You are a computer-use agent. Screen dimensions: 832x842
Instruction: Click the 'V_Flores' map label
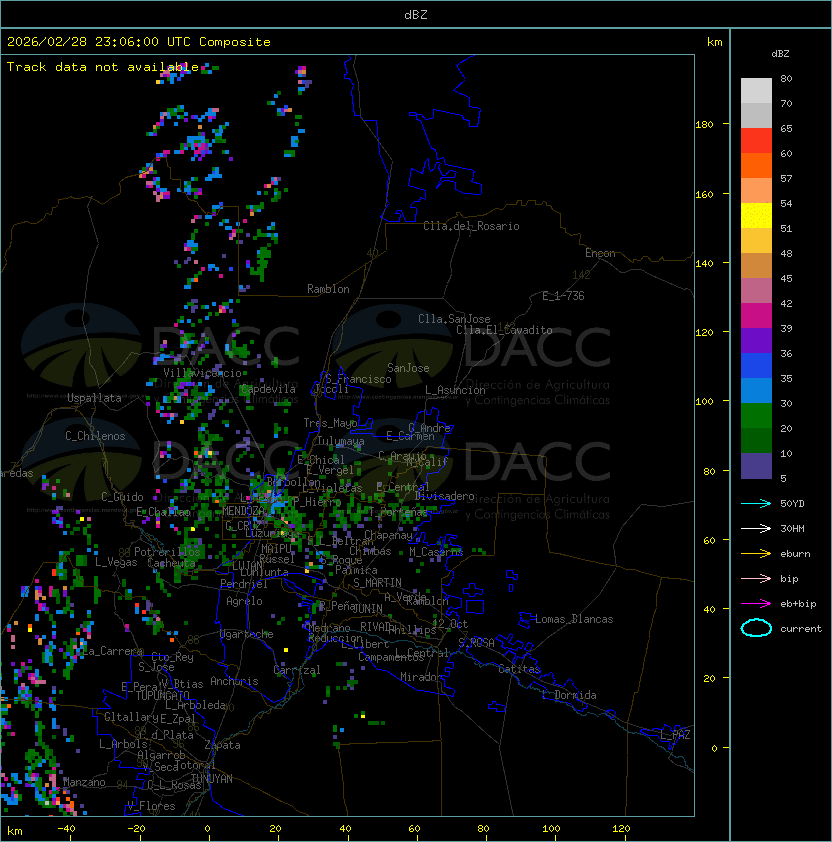coord(151,806)
